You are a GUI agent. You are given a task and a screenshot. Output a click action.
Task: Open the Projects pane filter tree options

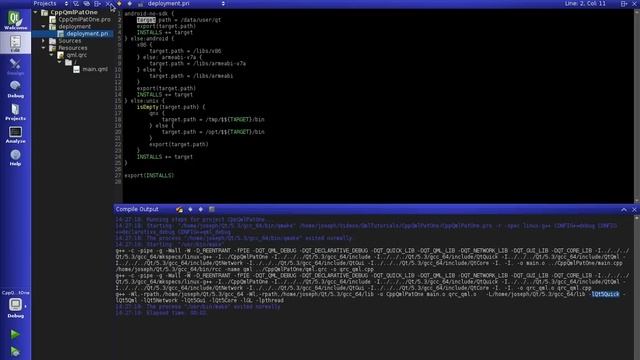pos(76,3)
